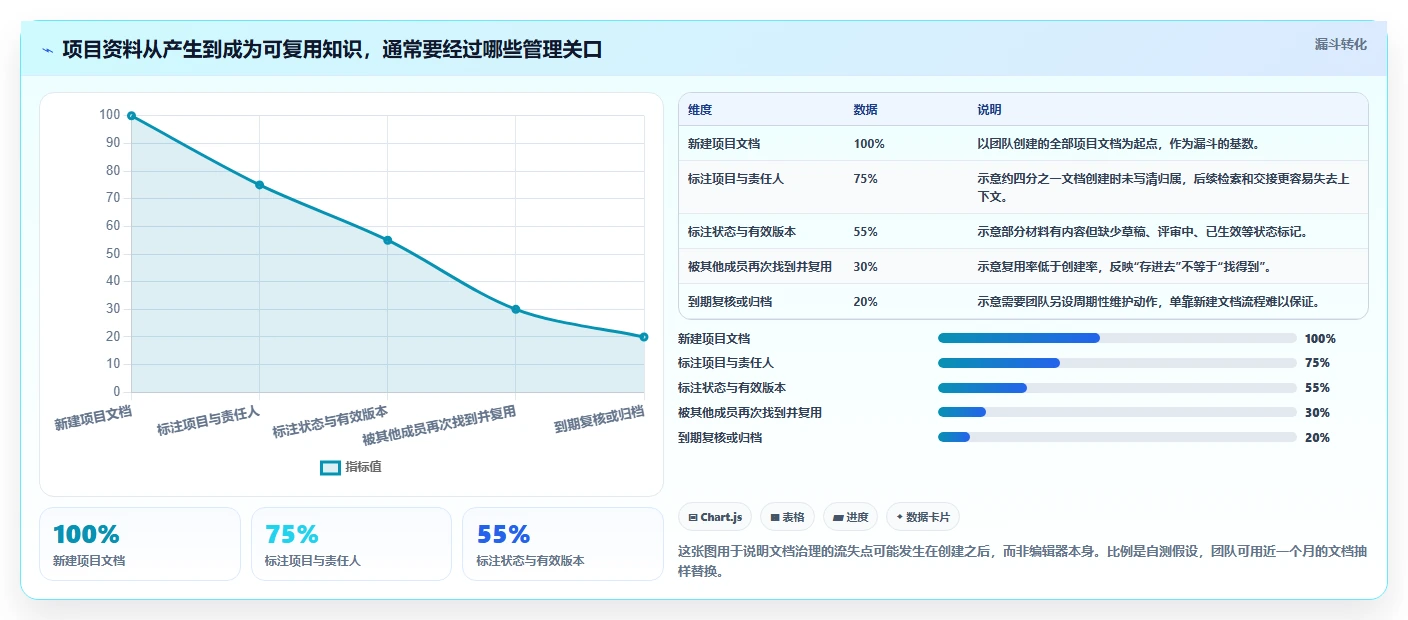Select the 进度 chip
Screen dimensions: 1408x620
pos(851,517)
